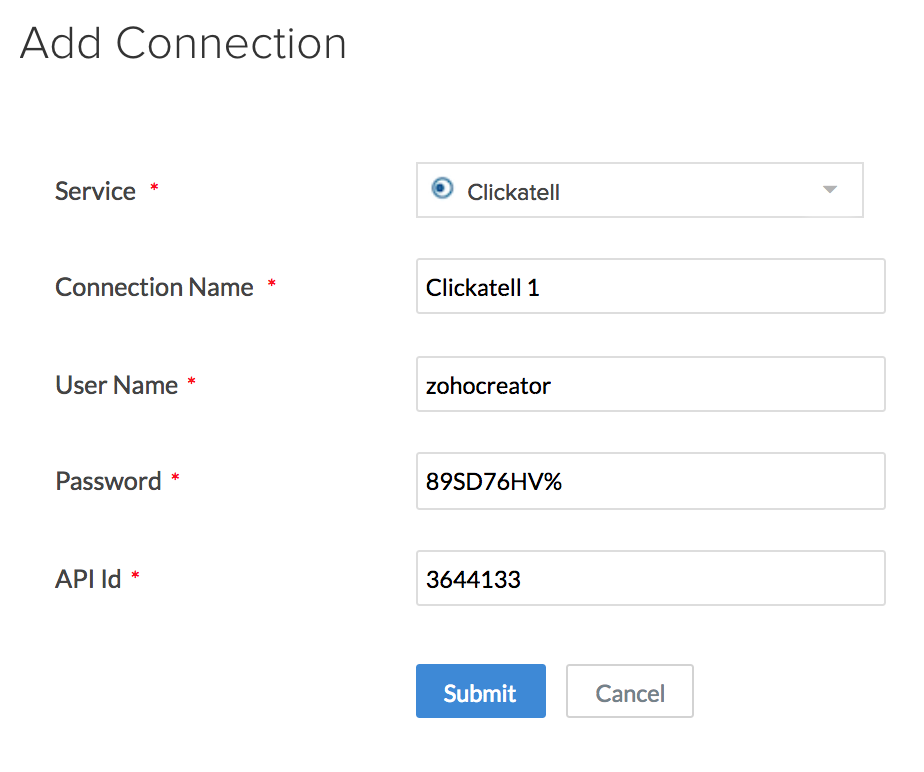This screenshot has width=924, height=772.
Task: Focus the Connection Name input field
Action: point(650,287)
